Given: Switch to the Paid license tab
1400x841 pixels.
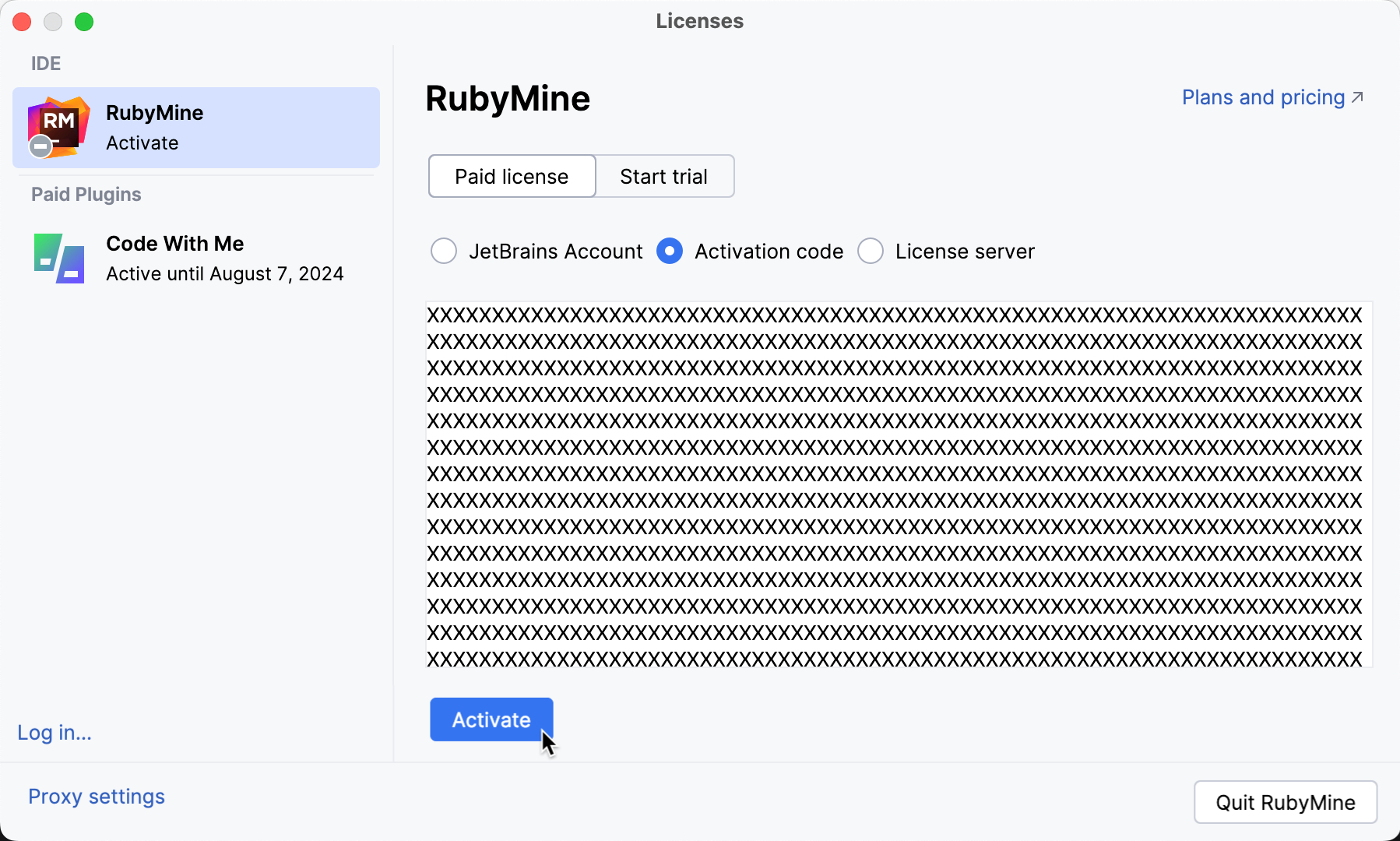Looking at the screenshot, I should point(511,176).
